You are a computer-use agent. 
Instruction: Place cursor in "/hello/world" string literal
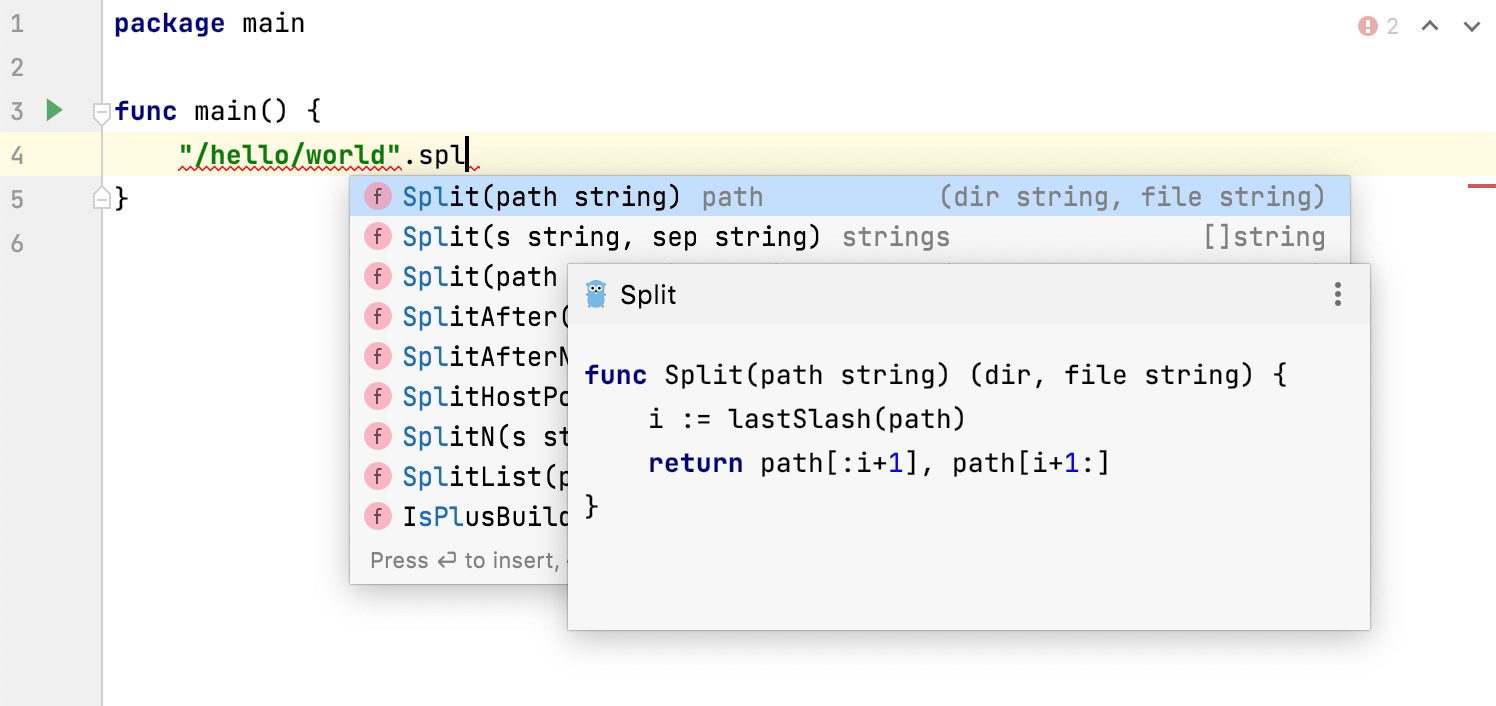[290, 156]
